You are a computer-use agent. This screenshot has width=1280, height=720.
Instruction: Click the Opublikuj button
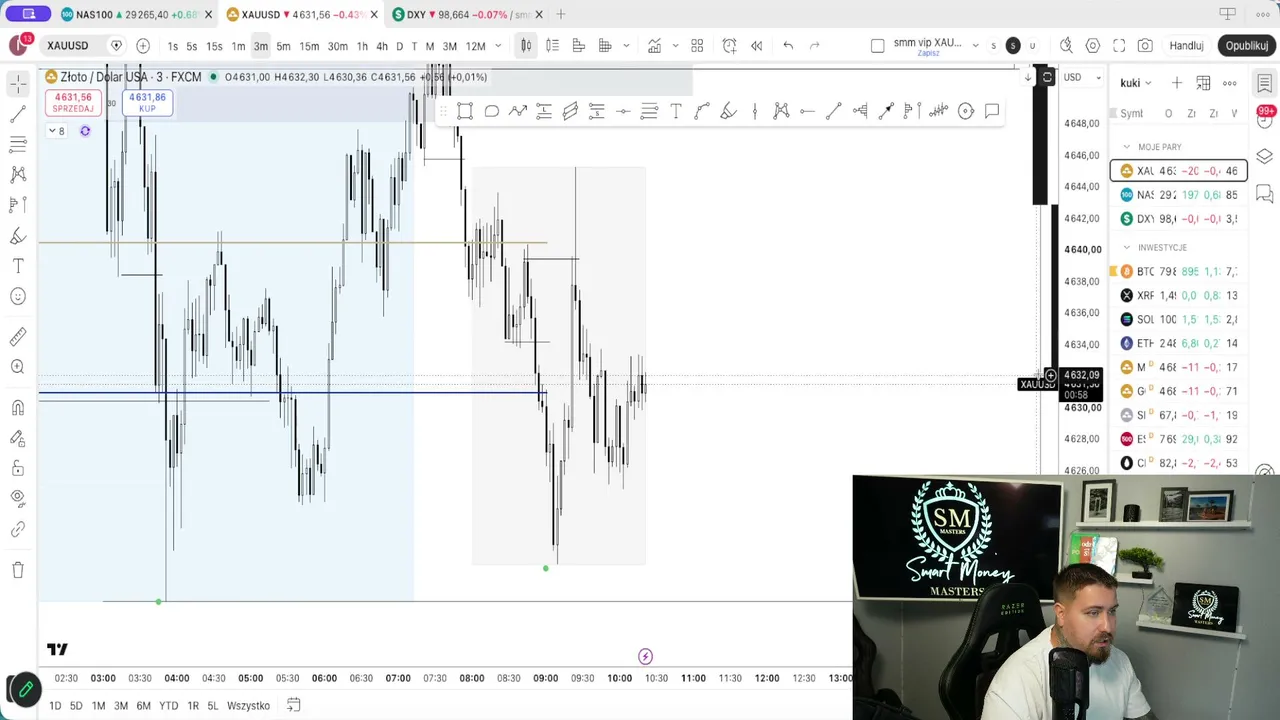1247,46
